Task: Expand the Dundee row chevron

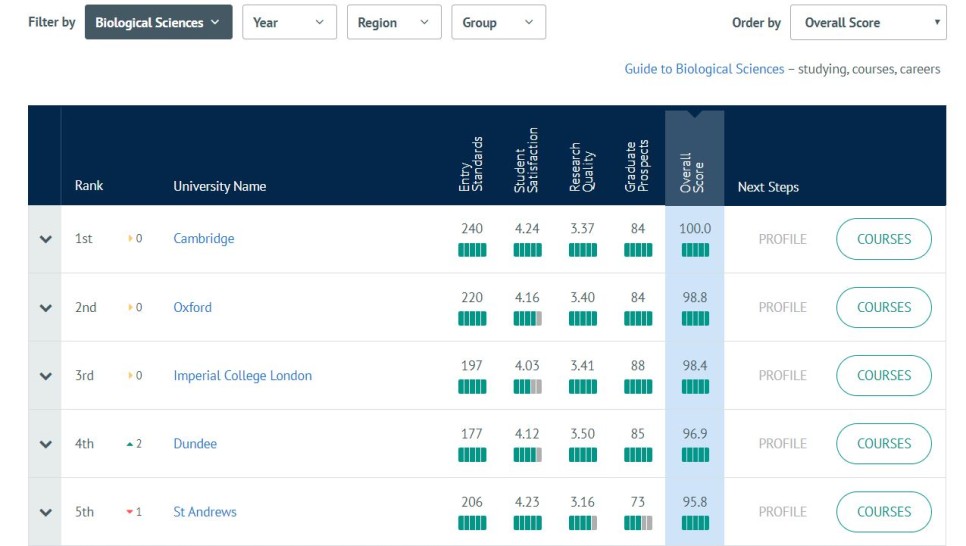Action: click(x=45, y=444)
